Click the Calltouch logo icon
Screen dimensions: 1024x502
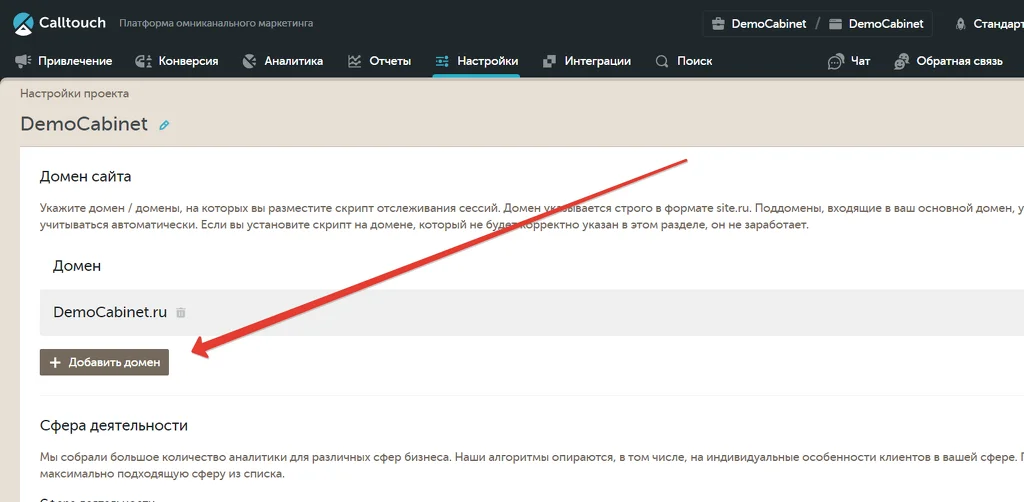point(23,24)
